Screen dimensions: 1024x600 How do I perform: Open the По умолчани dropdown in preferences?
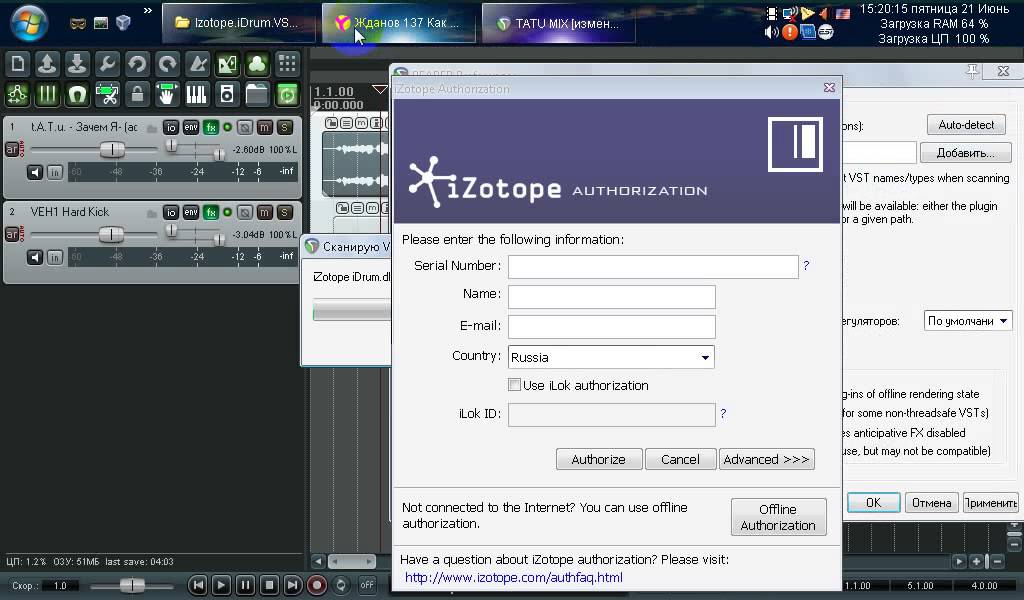point(968,321)
